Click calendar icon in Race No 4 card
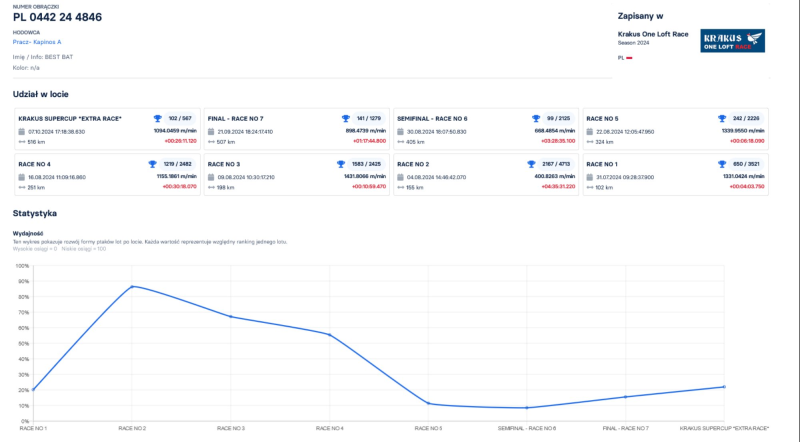This screenshot has width=800, height=442. [x=21, y=177]
